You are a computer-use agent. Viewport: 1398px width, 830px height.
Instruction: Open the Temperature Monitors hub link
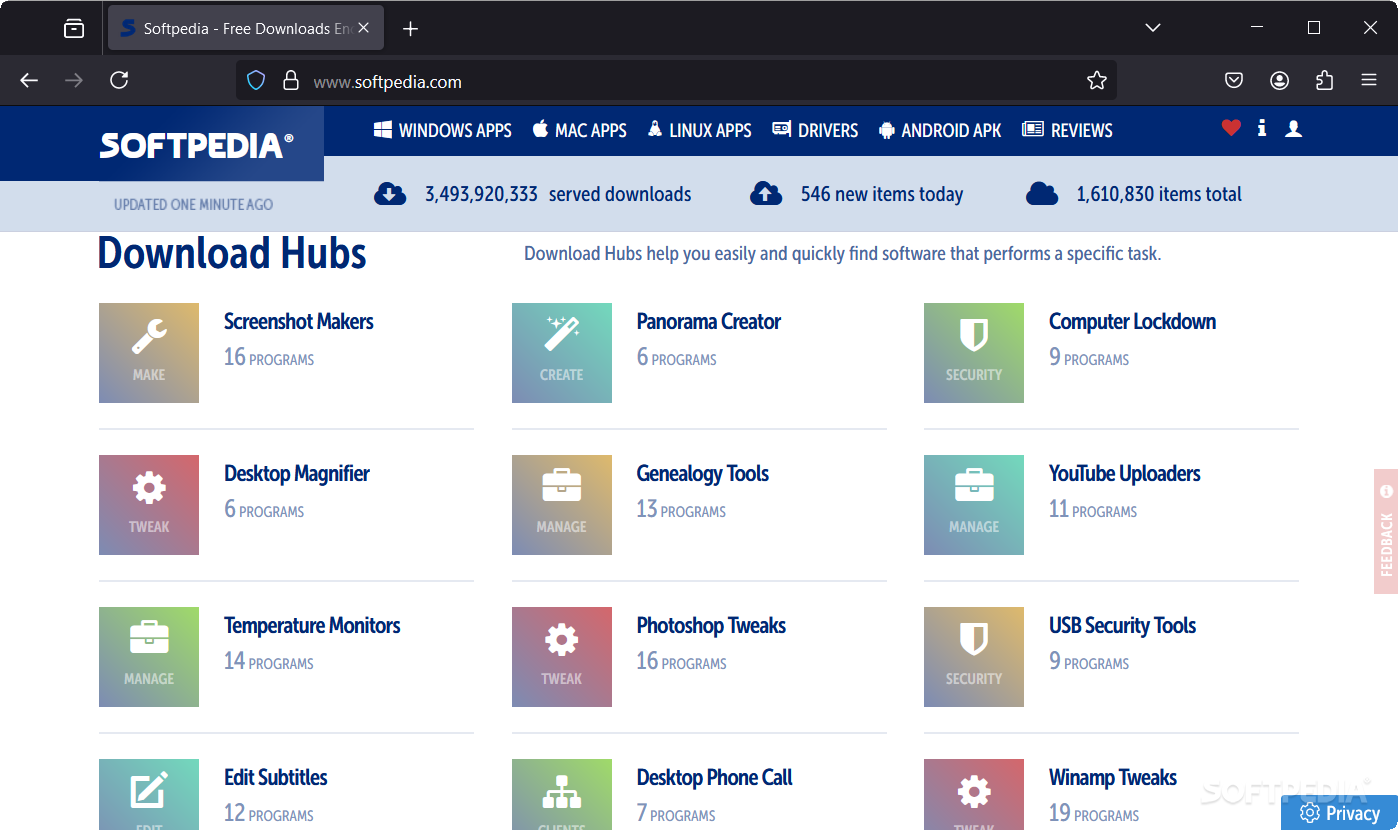[x=312, y=626]
